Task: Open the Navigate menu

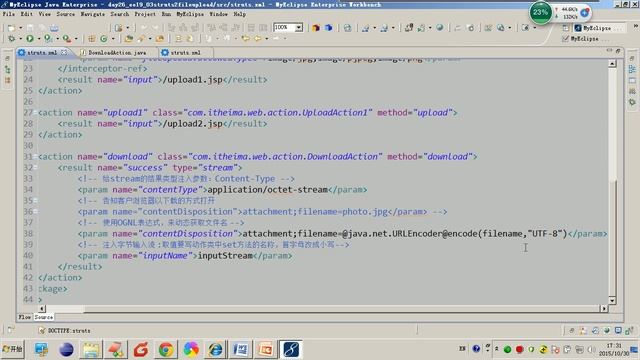Action: (x=92, y=14)
